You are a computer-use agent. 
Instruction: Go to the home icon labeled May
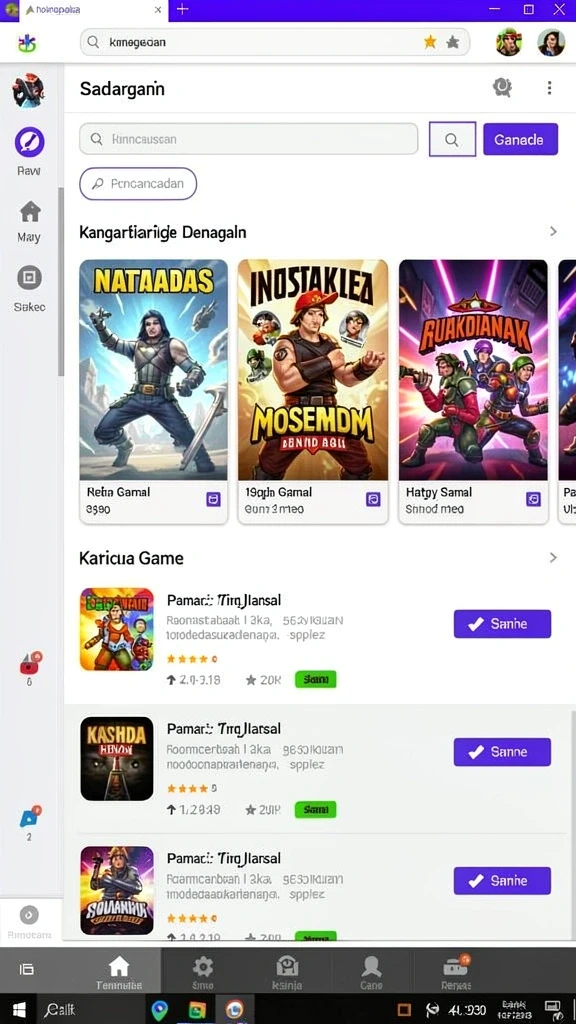(29, 212)
